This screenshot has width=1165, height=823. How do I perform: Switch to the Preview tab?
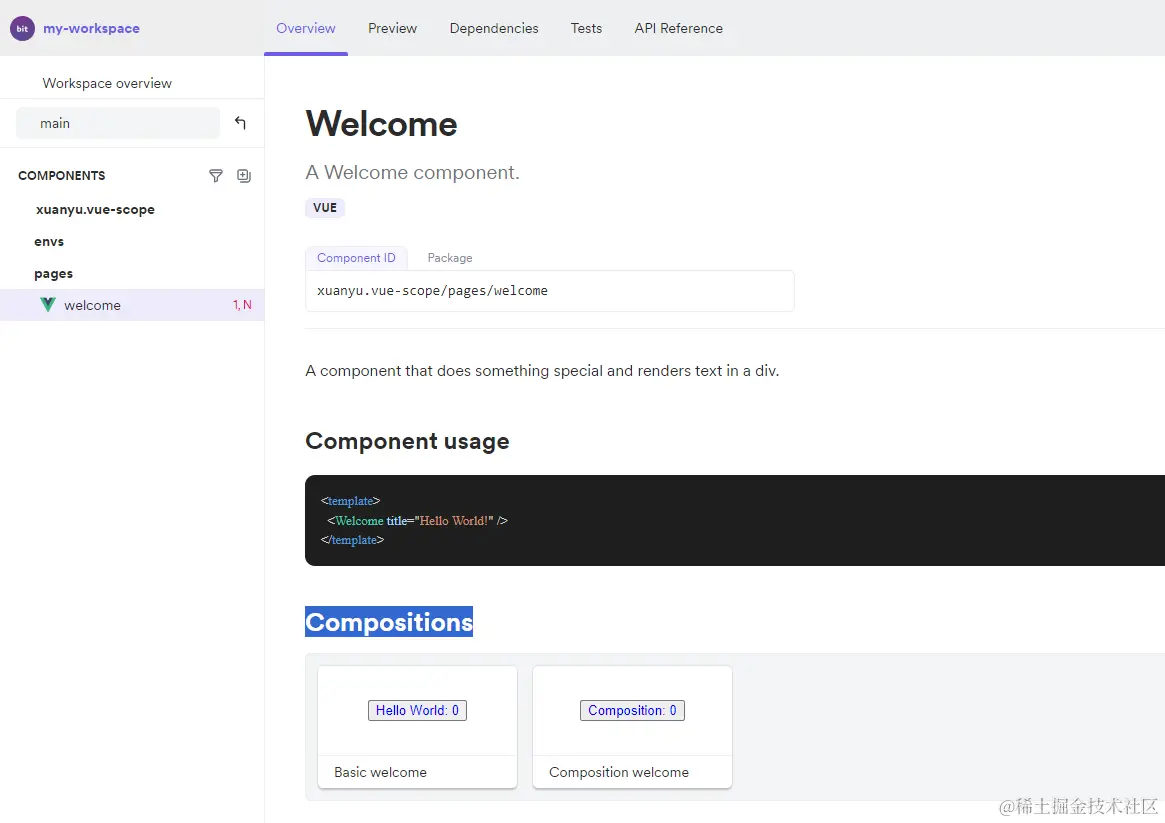[x=392, y=28]
